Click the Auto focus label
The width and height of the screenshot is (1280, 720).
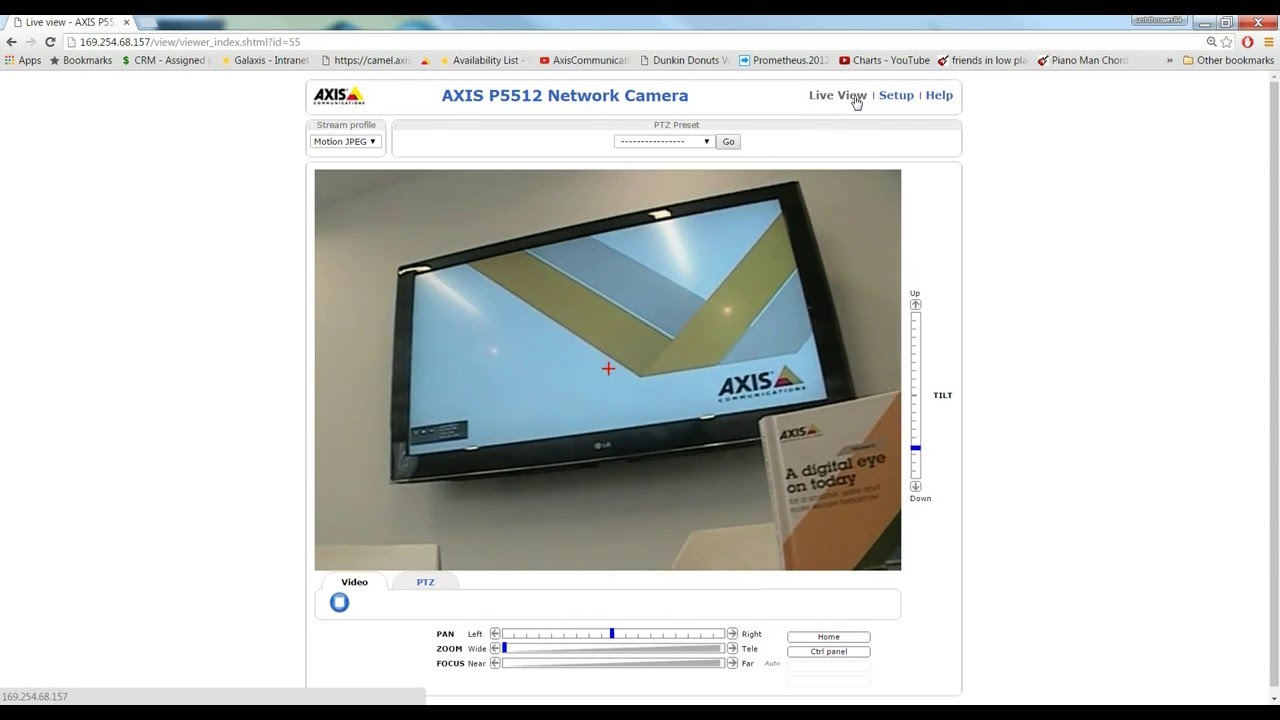pos(772,663)
